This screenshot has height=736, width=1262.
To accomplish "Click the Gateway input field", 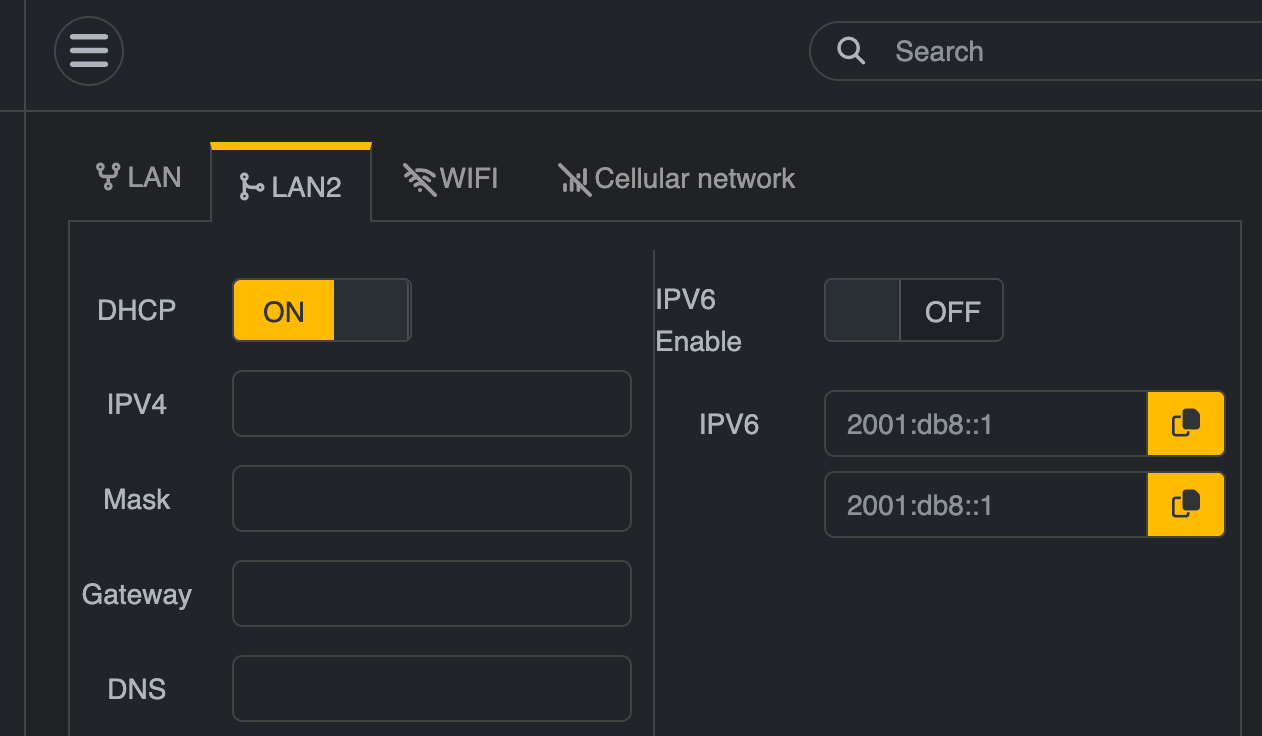I will pyautogui.click(x=432, y=593).
